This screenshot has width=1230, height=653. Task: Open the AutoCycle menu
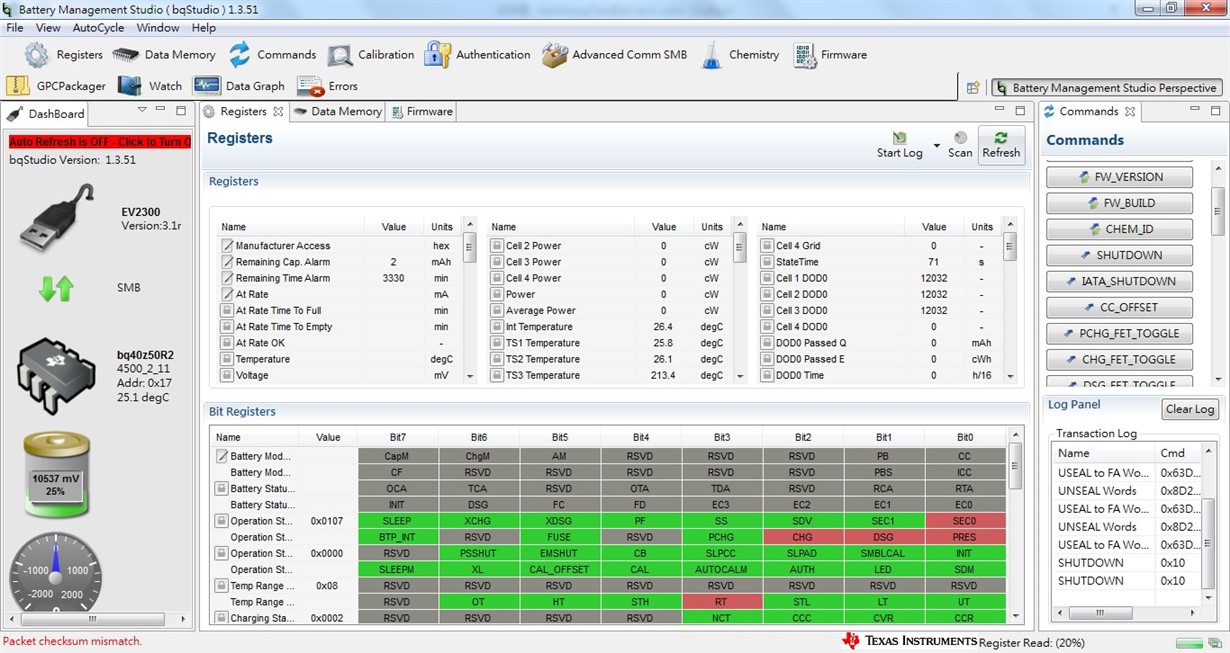pos(99,28)
